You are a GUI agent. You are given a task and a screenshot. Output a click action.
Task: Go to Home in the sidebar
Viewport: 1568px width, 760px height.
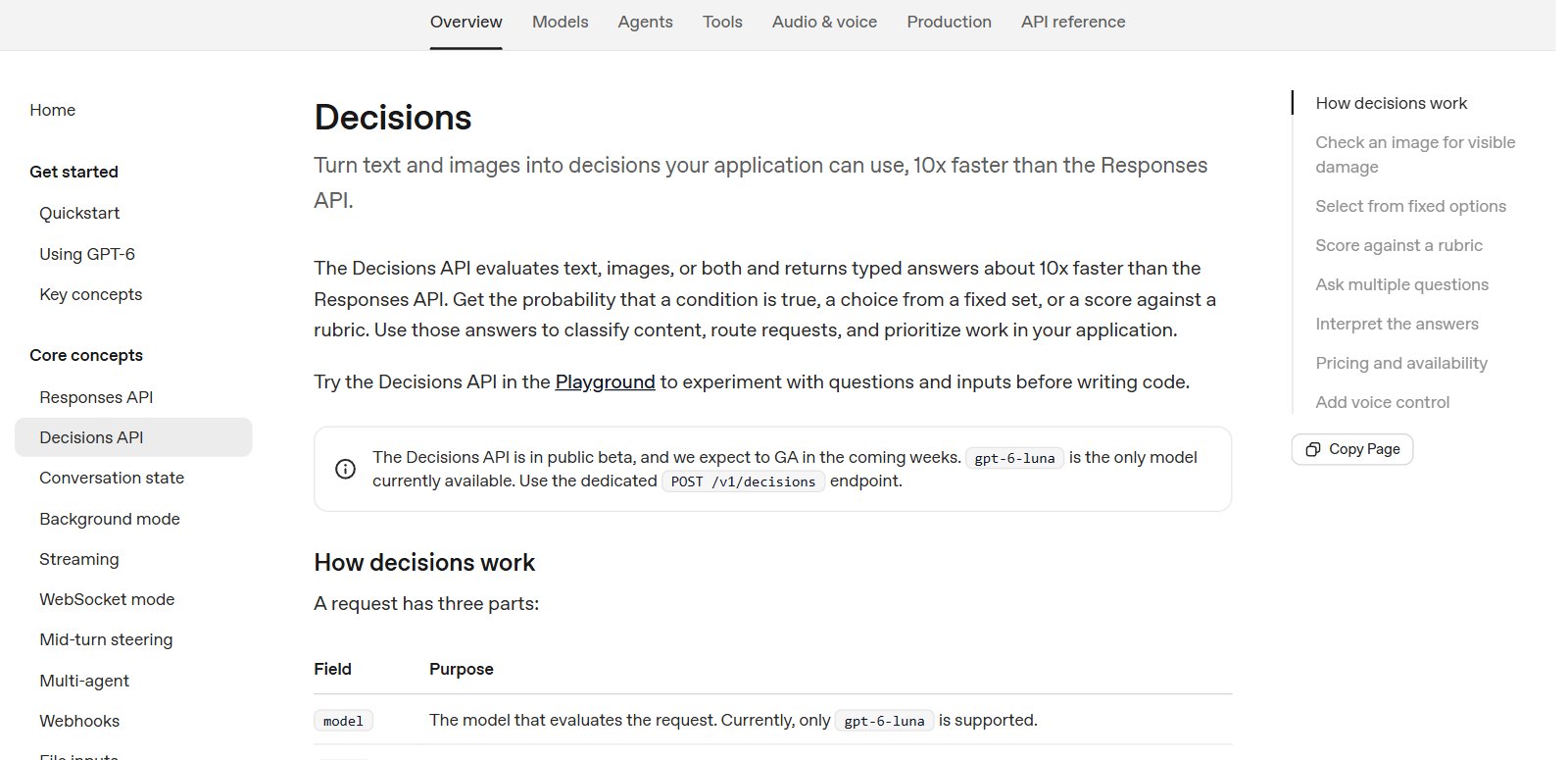coord(53,110)
